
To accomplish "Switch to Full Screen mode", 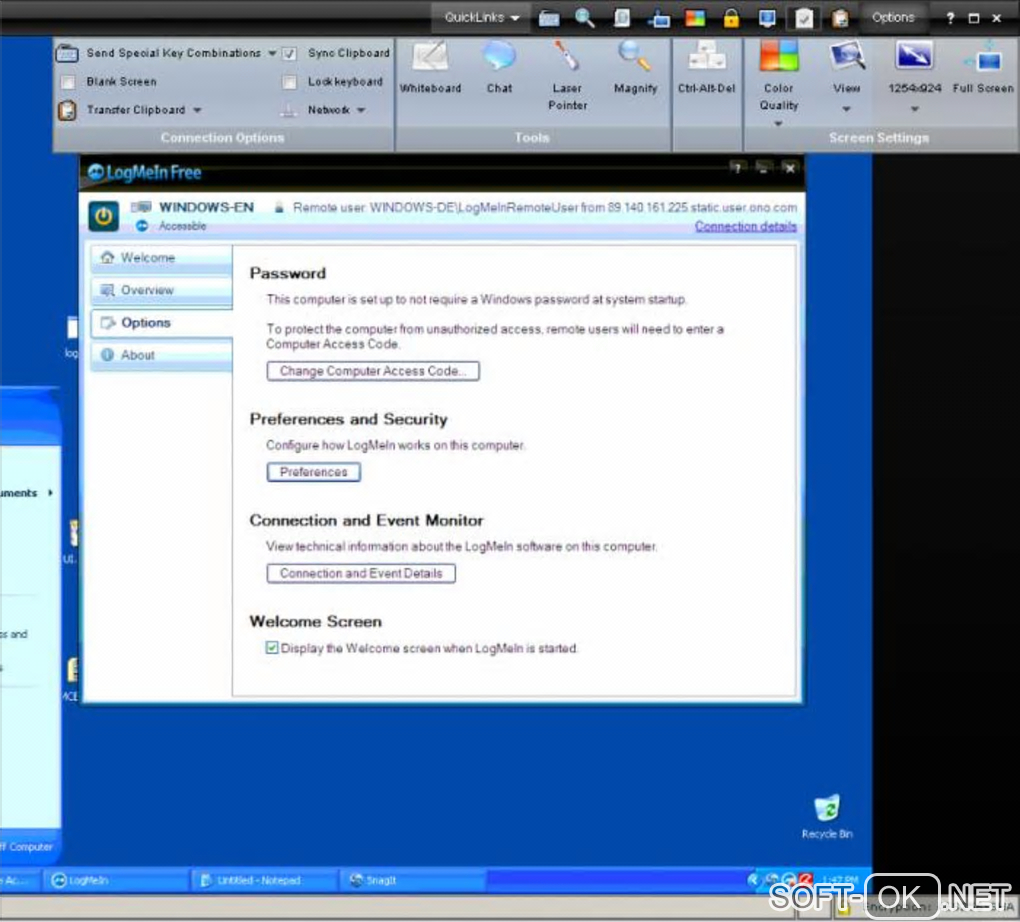I will [983, 68].
